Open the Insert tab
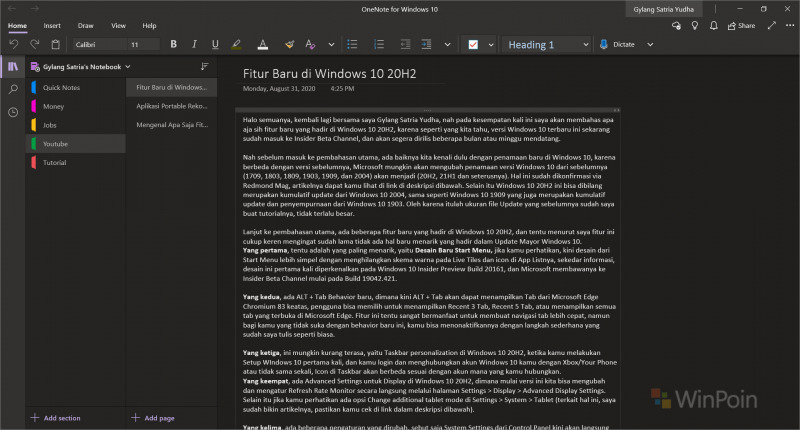The width and height of the screenshot is (800, 430). click(x=52, y=26)
